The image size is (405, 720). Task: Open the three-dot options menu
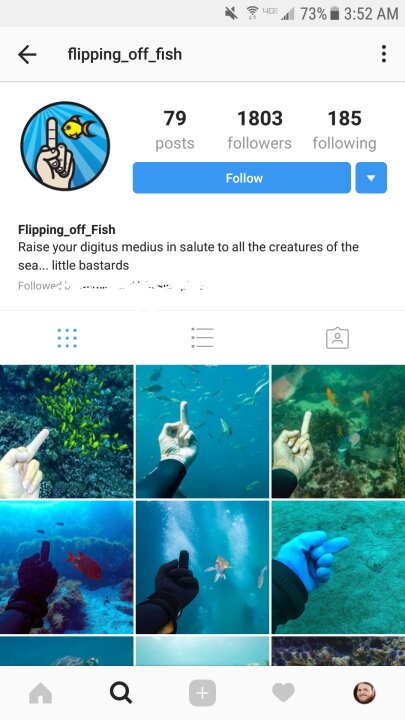click(383, 54)
